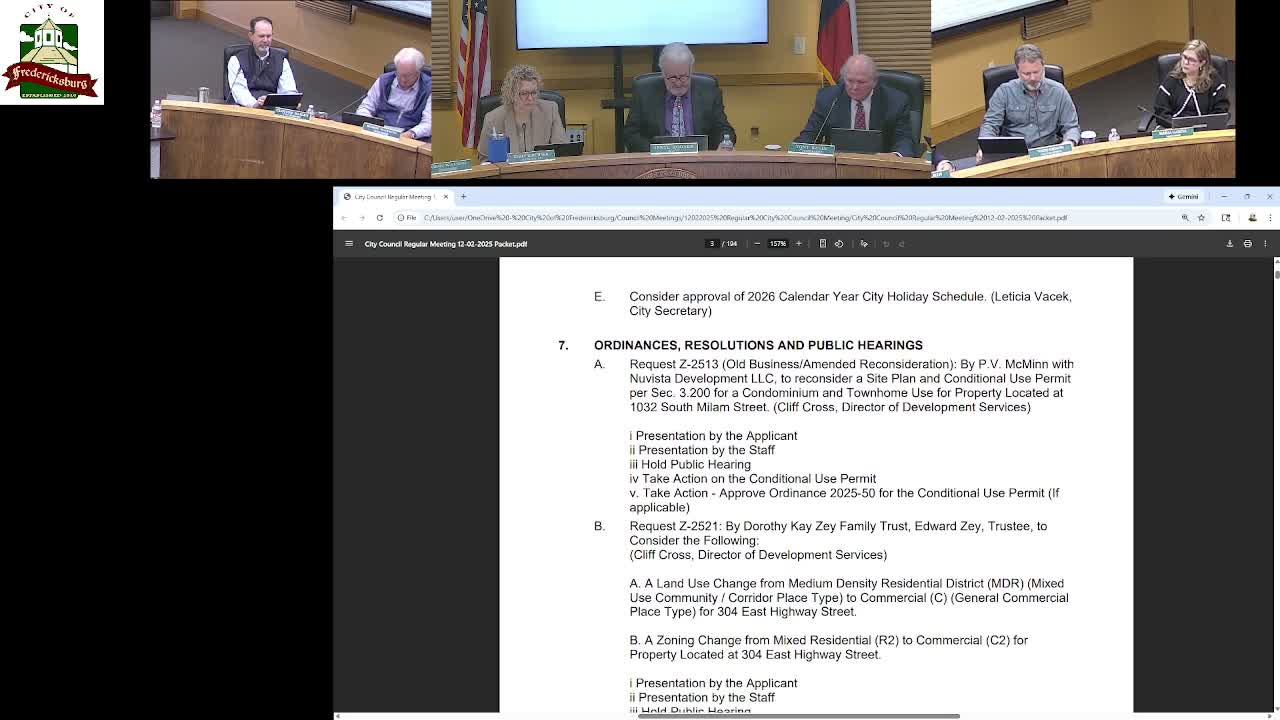This screenshot has height=720, width=1280.
Task: Click the browser reload icon
Action: pos(379,218)
